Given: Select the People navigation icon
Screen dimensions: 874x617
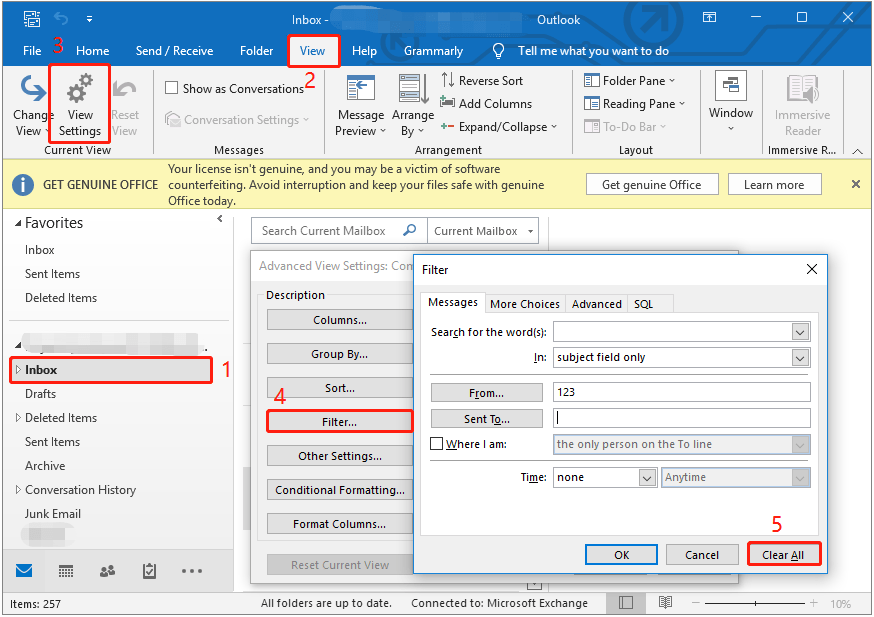Looking at the screenshot, I should coord(108,571).
